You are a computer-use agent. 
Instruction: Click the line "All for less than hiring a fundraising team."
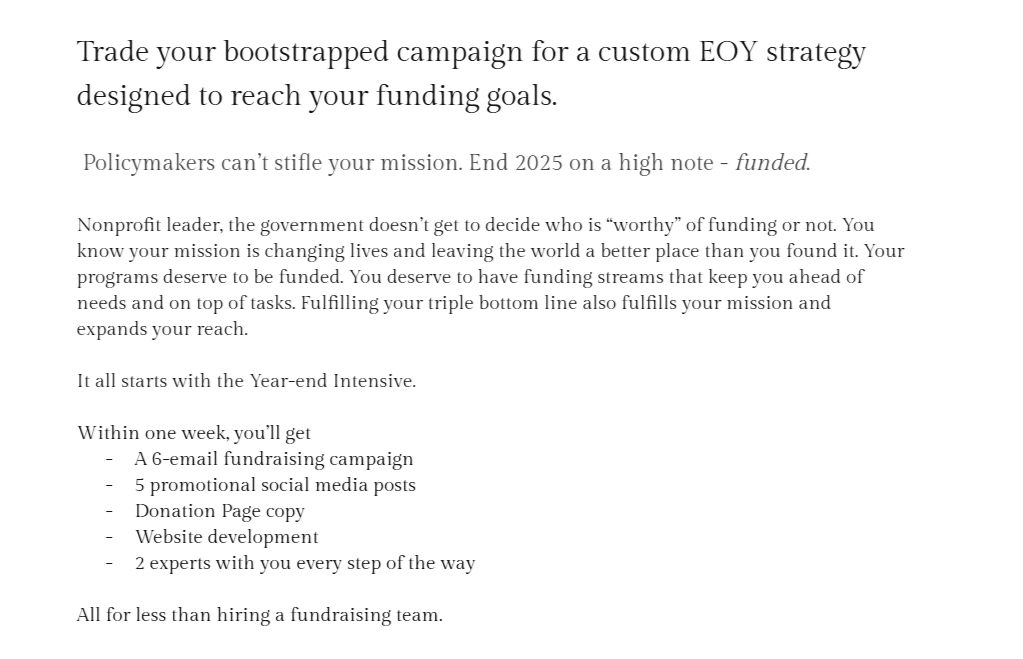pyautogui.click(x=259, y=615)
